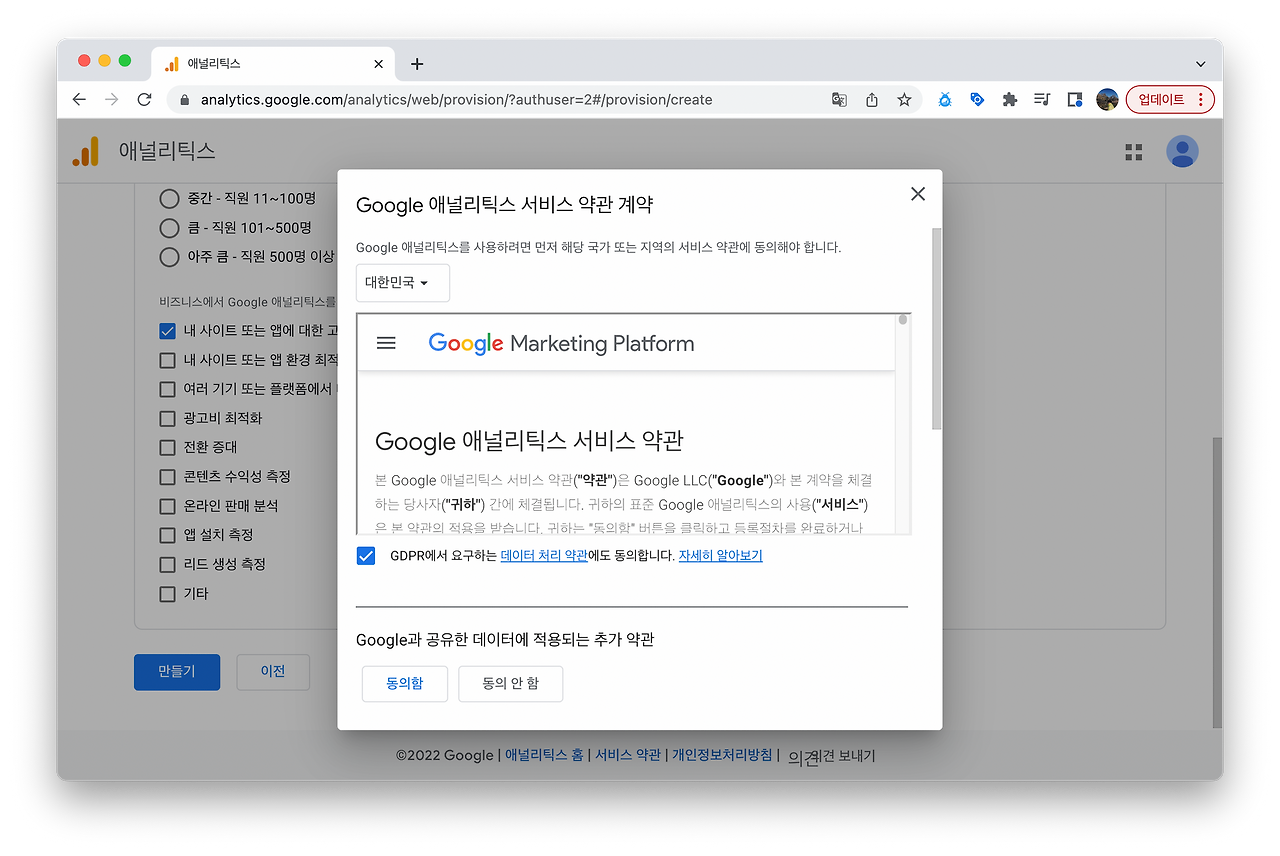This screenshot has width=1280, height=856.
Task: Click the 동의함 accept button
Action: pyautogui.click(x=405, y=684)
